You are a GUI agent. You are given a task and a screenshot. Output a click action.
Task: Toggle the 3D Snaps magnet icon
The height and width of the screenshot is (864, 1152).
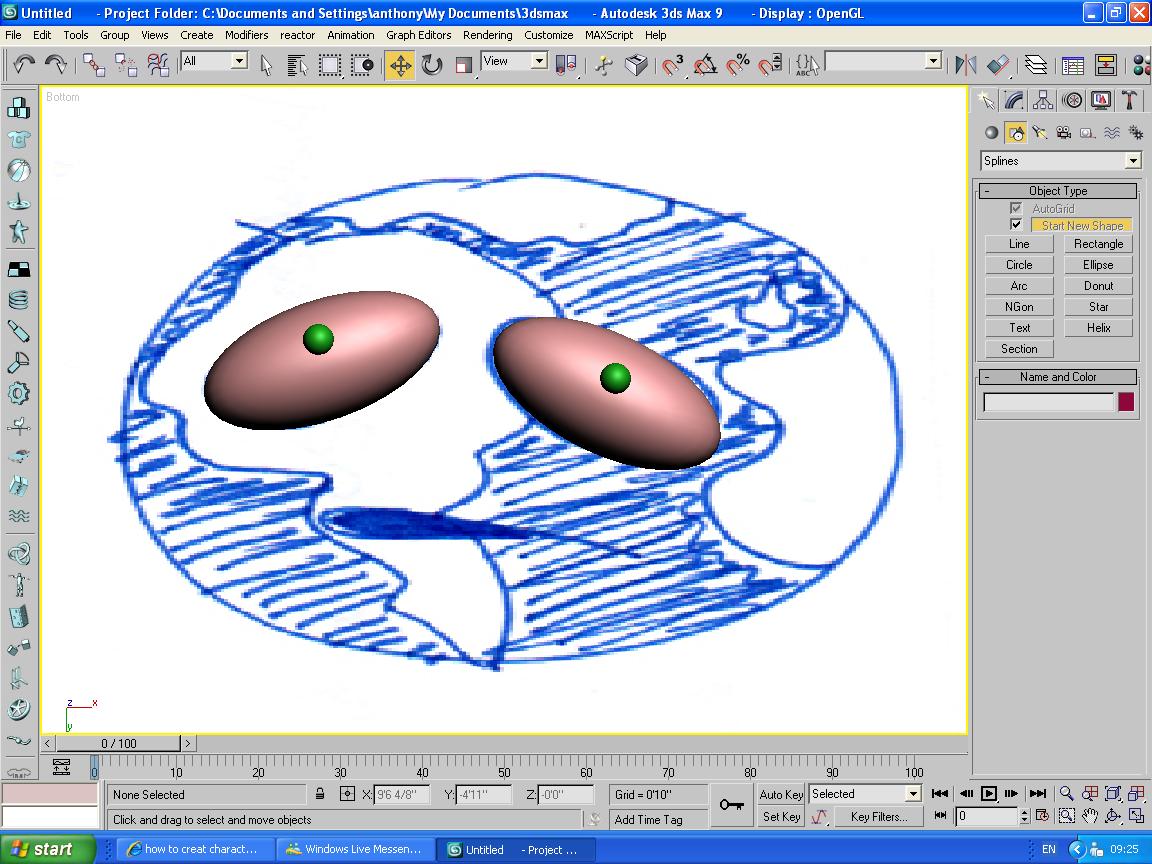pyautogui.click(x=672, y=65)
